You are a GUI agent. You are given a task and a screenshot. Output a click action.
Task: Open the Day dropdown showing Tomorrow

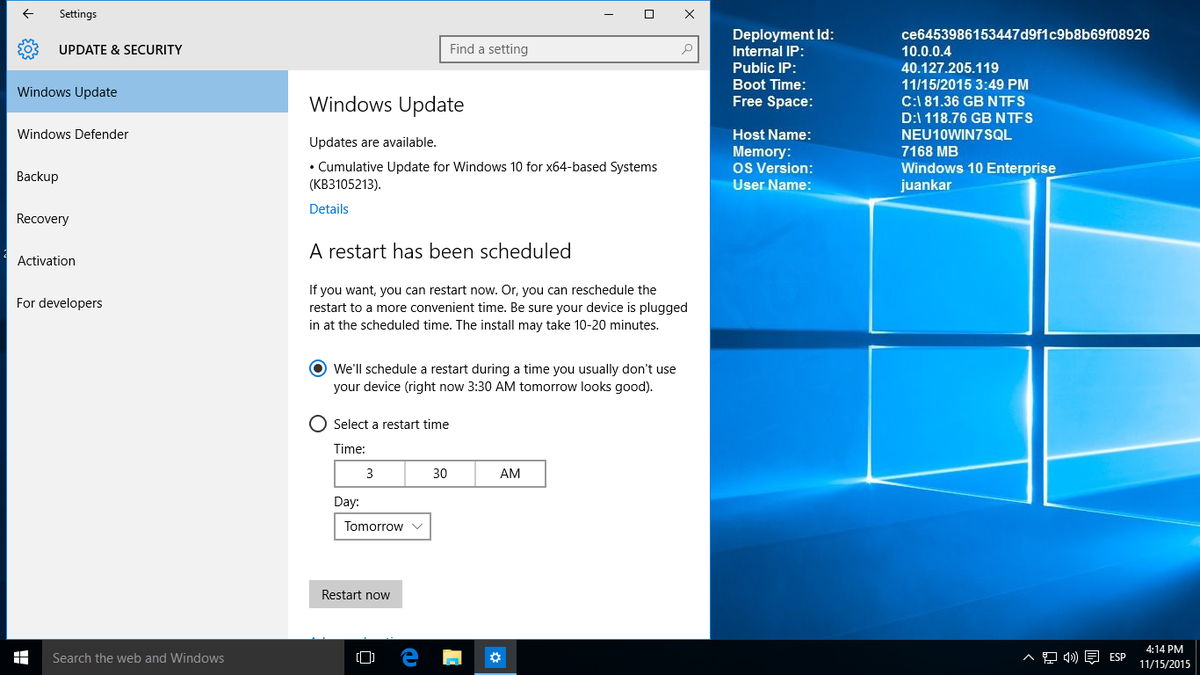click(382, 526)
